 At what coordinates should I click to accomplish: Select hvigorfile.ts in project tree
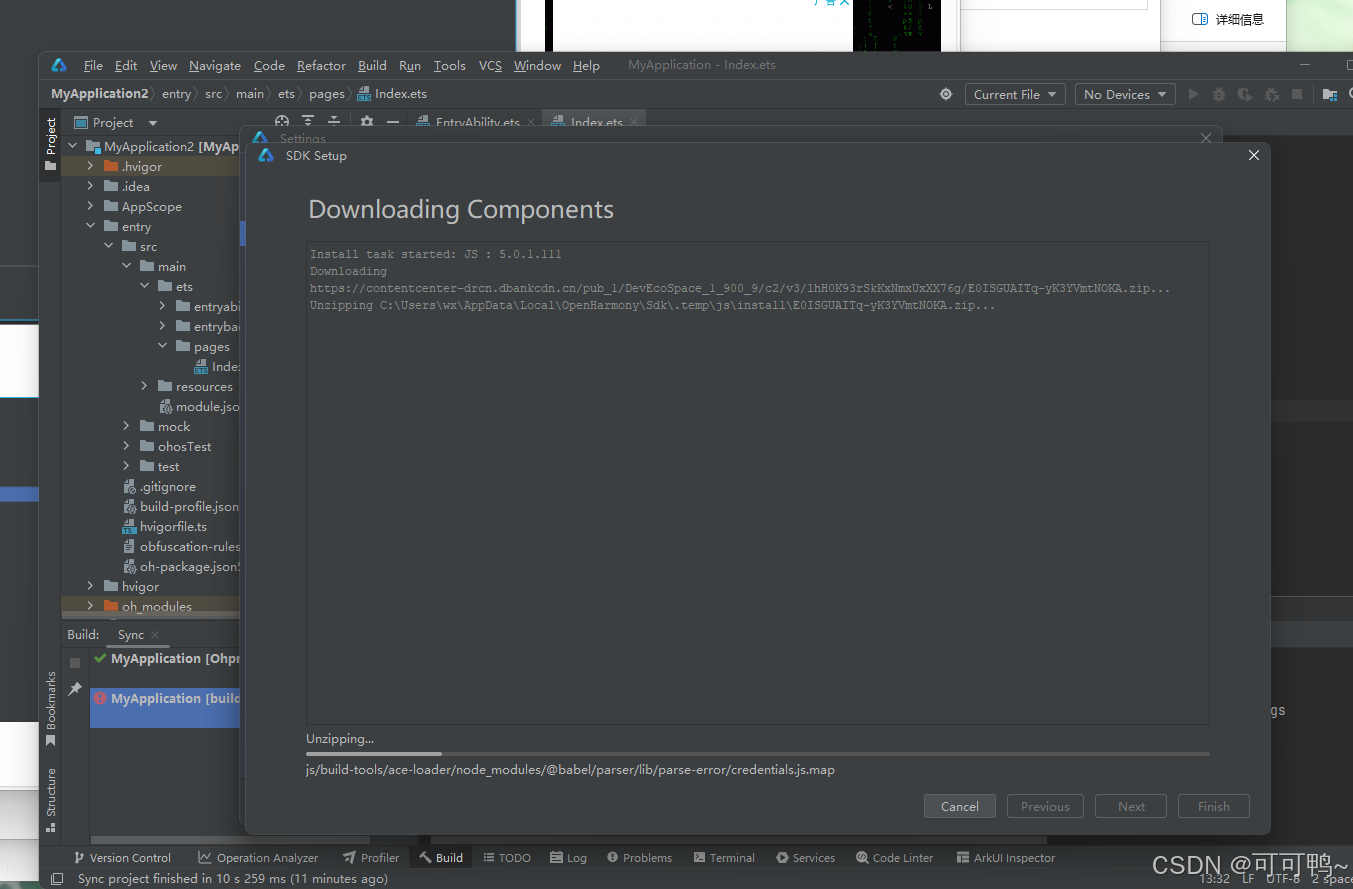[x=164, y=526]
